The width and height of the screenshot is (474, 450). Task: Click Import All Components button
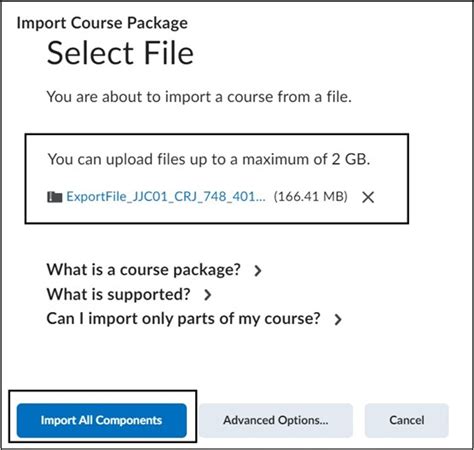tap(102, 420)
